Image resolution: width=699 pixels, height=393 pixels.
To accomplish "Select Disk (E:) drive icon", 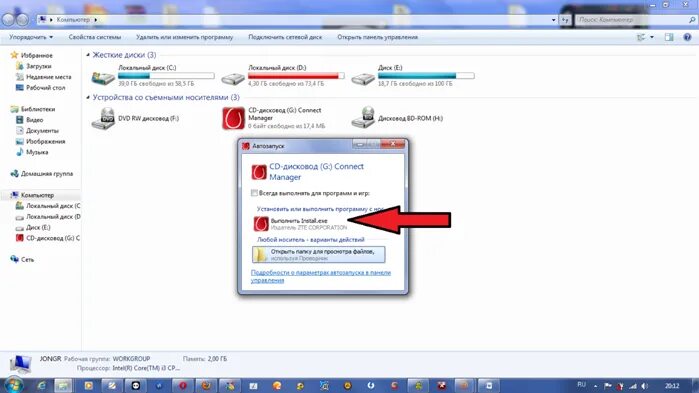I will tap(363, 78).
